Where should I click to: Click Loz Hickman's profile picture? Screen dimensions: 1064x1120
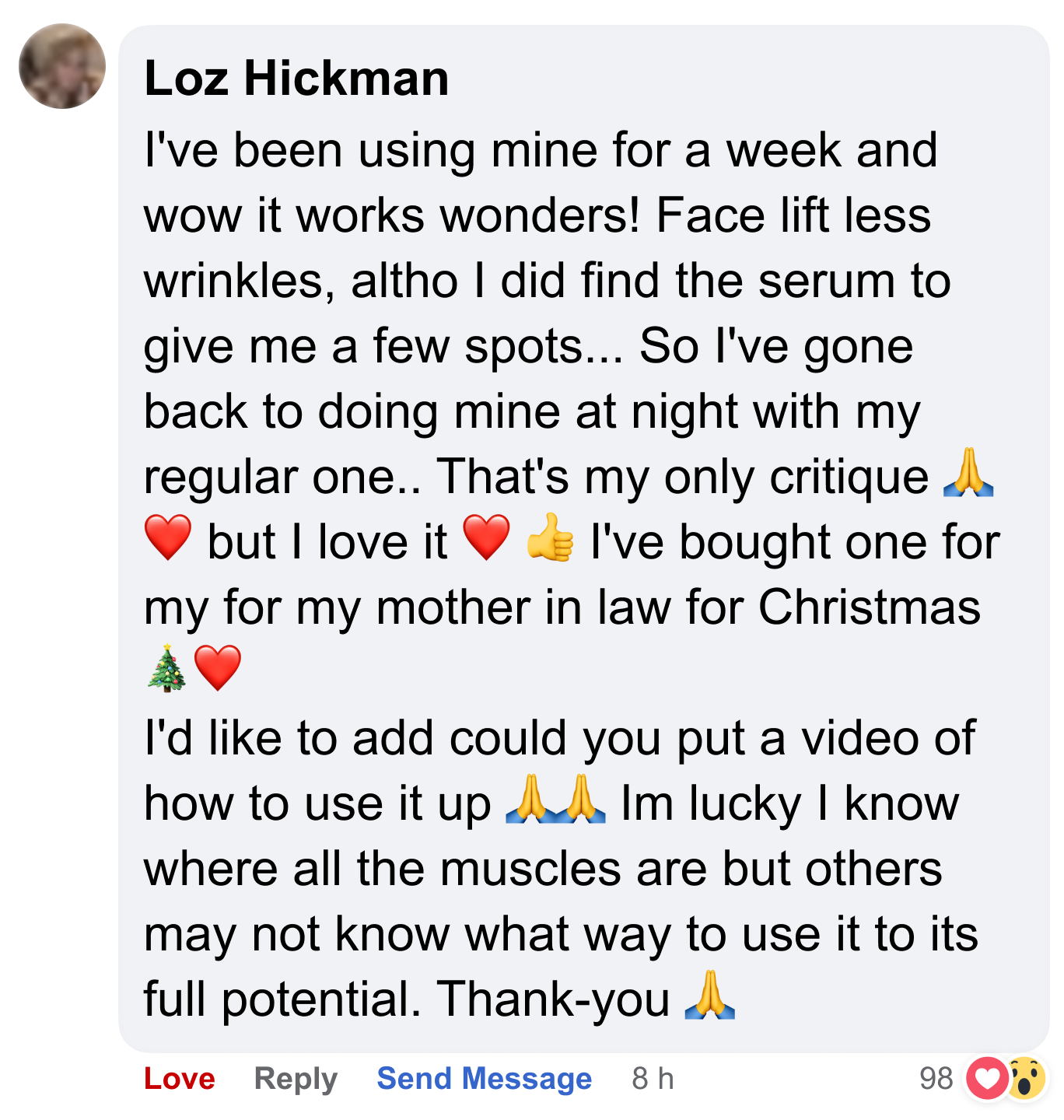pos(62,66)
